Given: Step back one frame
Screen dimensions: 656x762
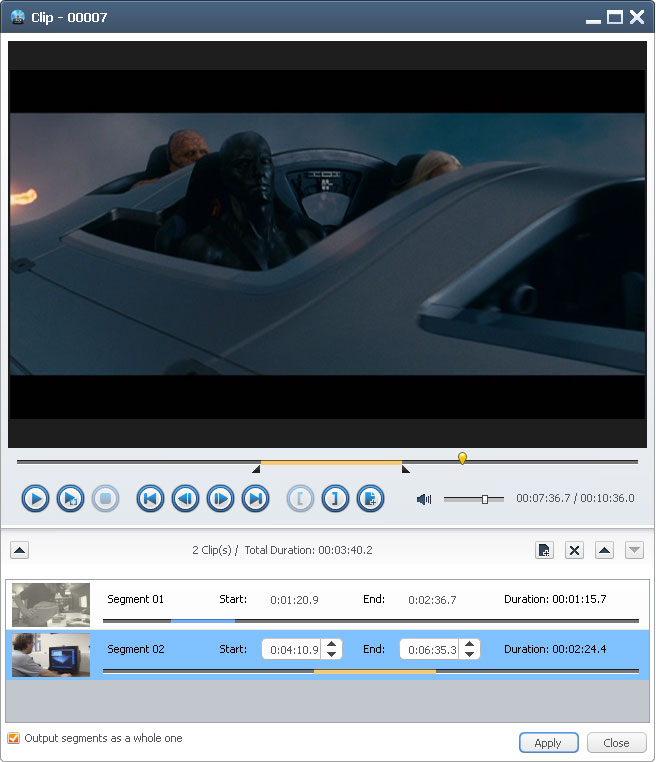Looking at the screenshot, I should (185, 499).
